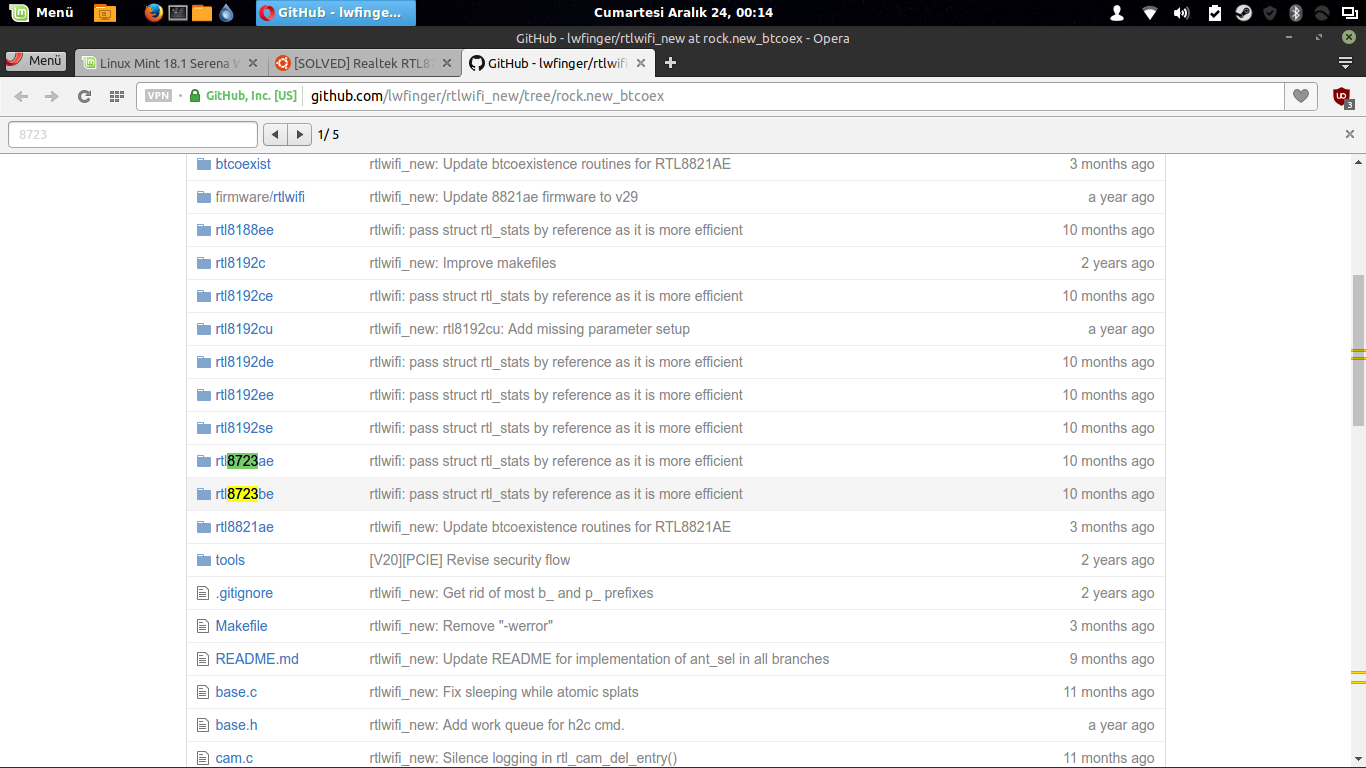Close the find-in-page bar

point(1350,134)
